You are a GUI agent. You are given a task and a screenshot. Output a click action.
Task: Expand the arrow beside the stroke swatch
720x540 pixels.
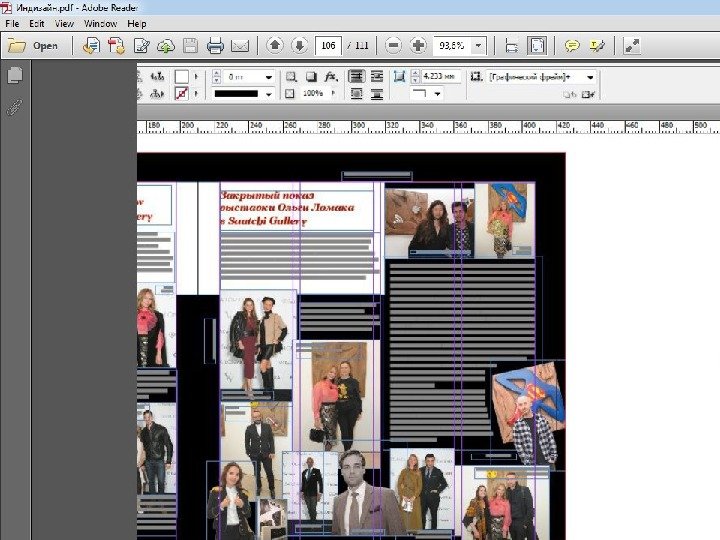(197, 94)
